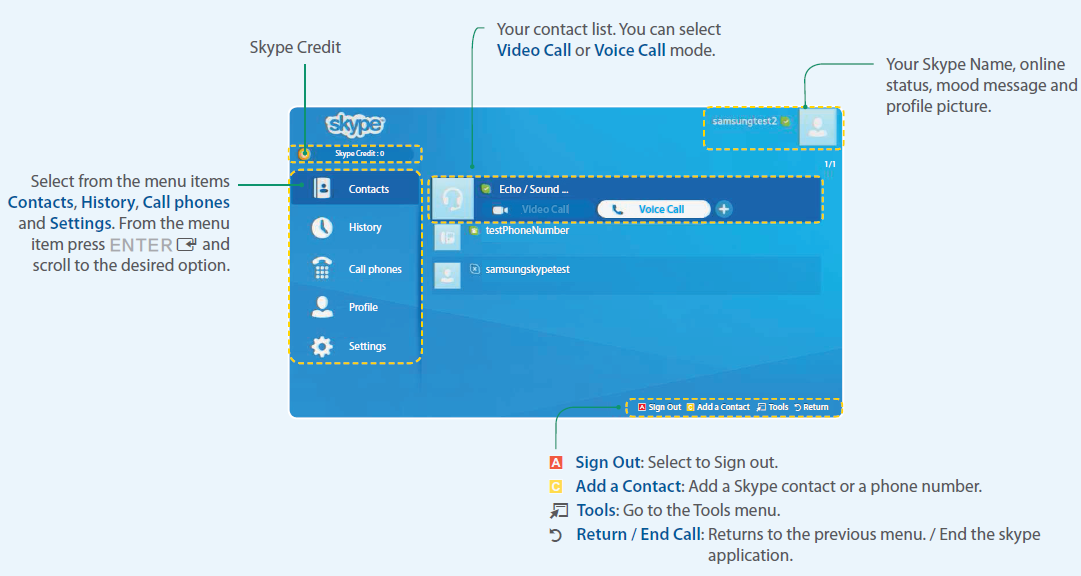Viewport: 1081px width, 576px height.
Task: Click the offline status icon beside samsungskypetest
Action: click(474, 269)
